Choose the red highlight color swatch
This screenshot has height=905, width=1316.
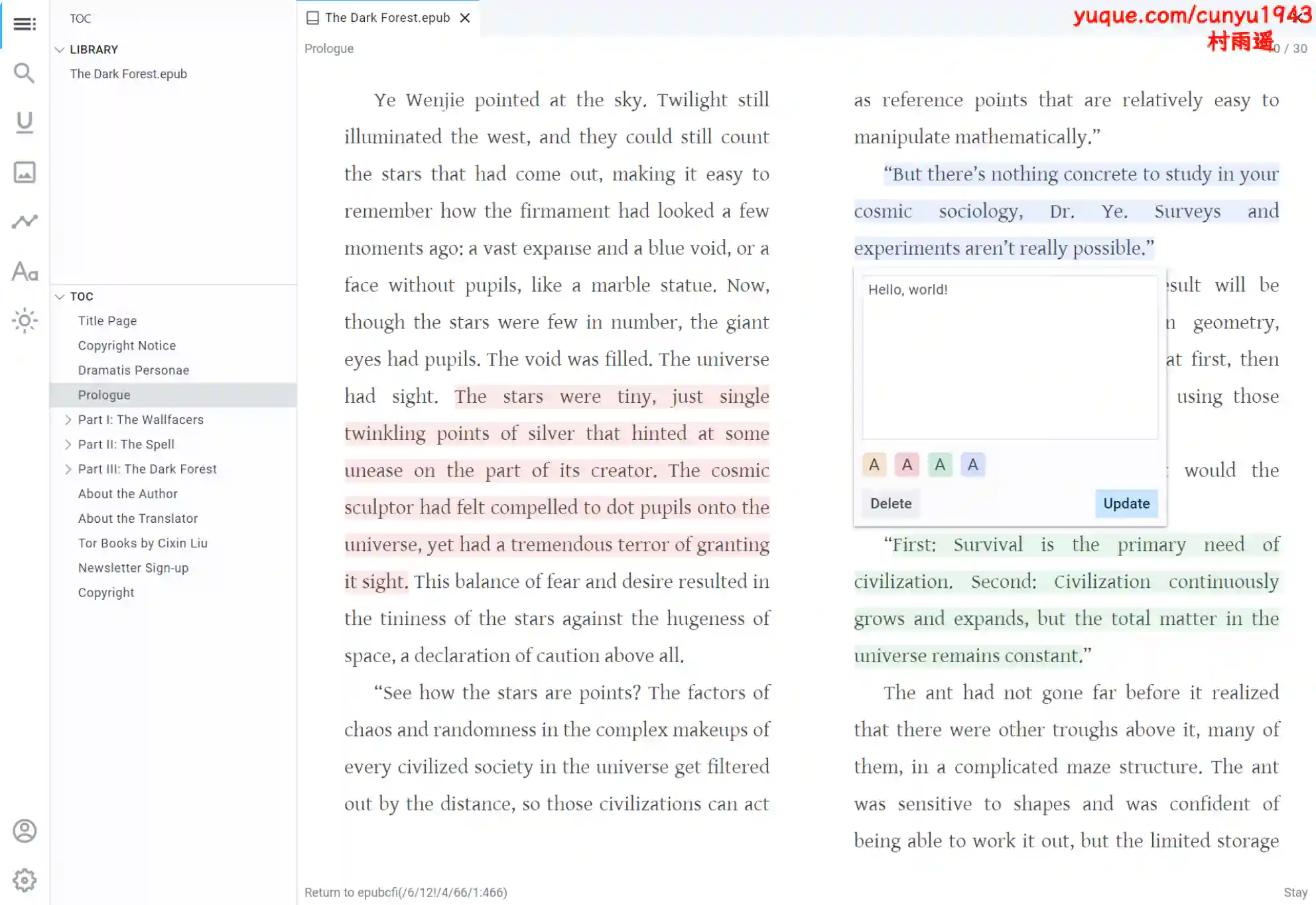click(907, 465)
